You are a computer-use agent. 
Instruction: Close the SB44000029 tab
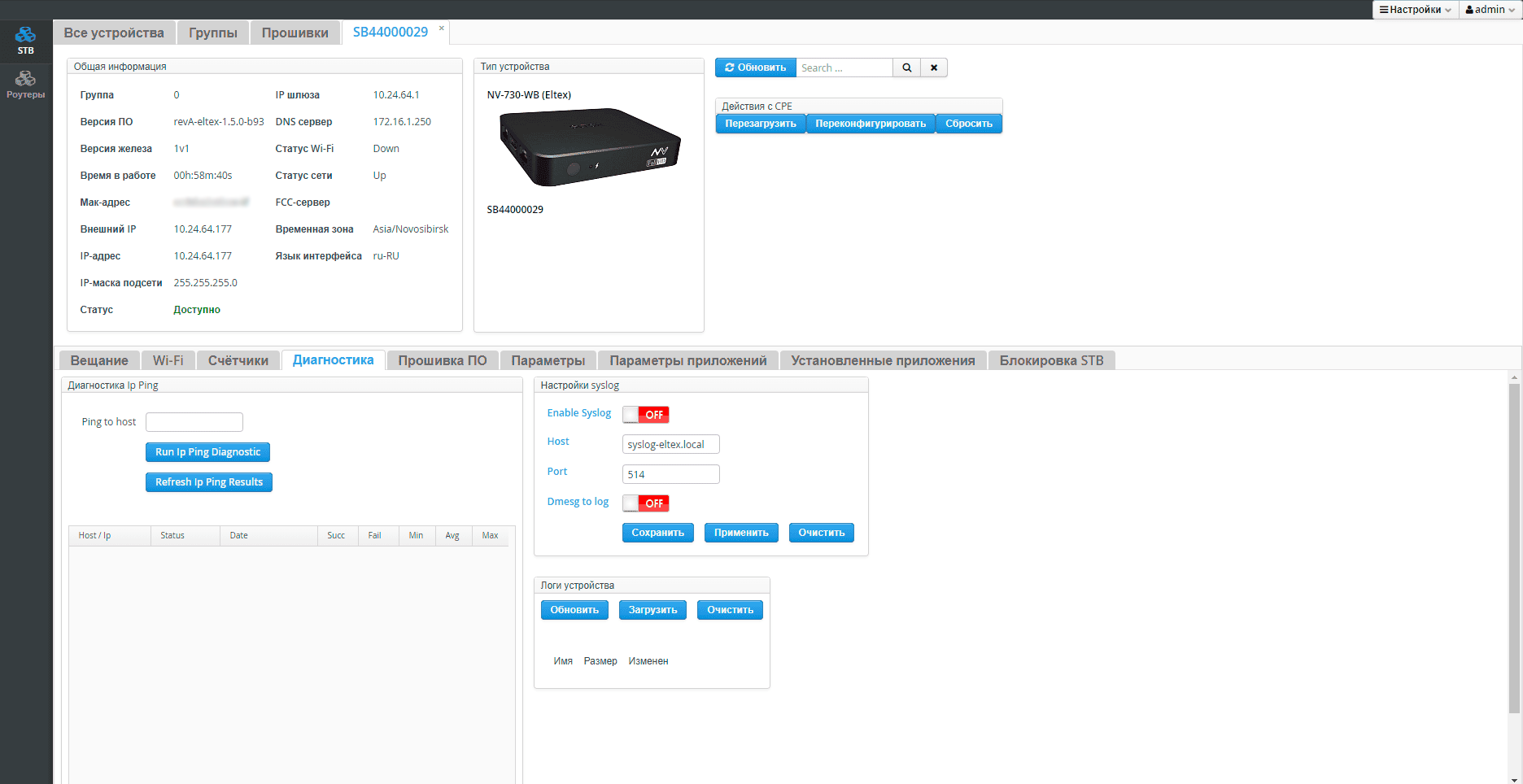(x=442, y=28)
